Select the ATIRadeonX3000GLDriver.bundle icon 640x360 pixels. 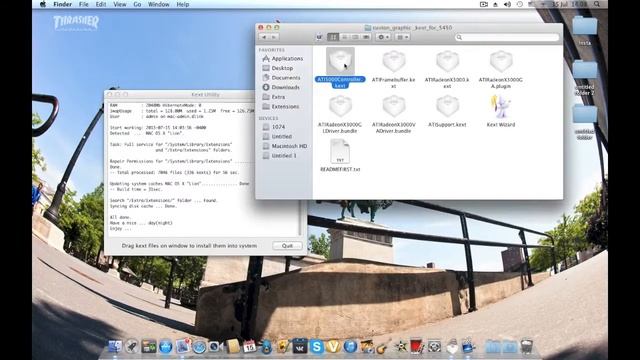pyautogui.click(x=340, y=106)
